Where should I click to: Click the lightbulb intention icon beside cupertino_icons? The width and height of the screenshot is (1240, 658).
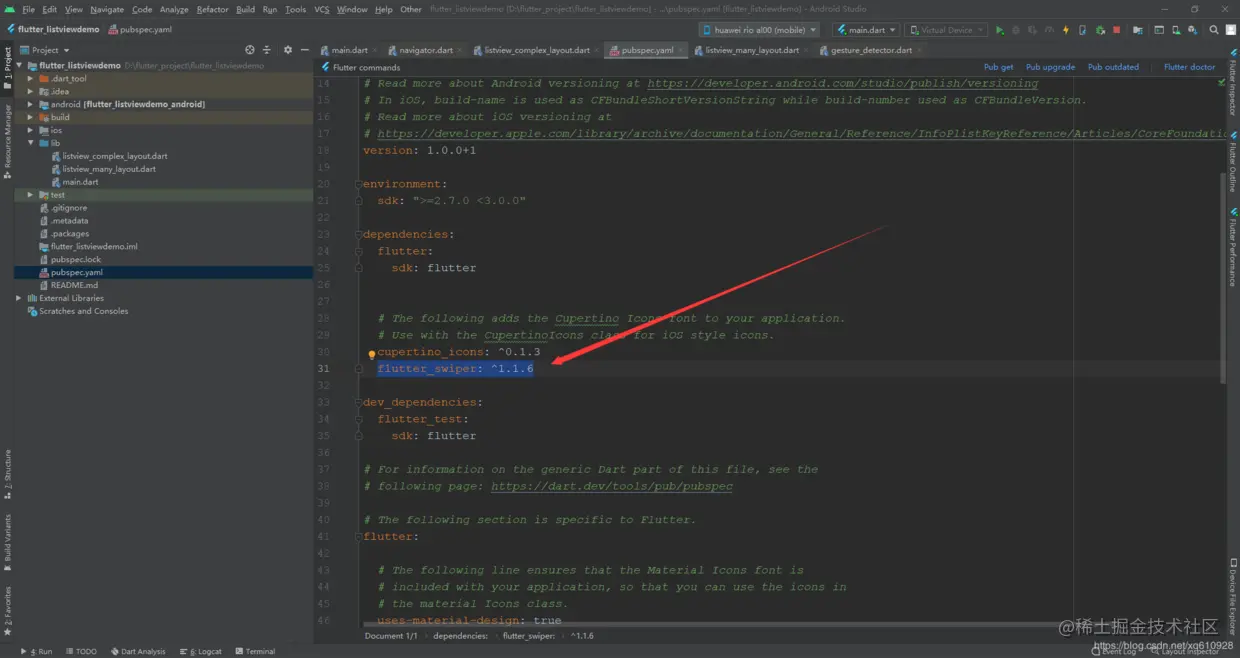[x=371, y=354]
